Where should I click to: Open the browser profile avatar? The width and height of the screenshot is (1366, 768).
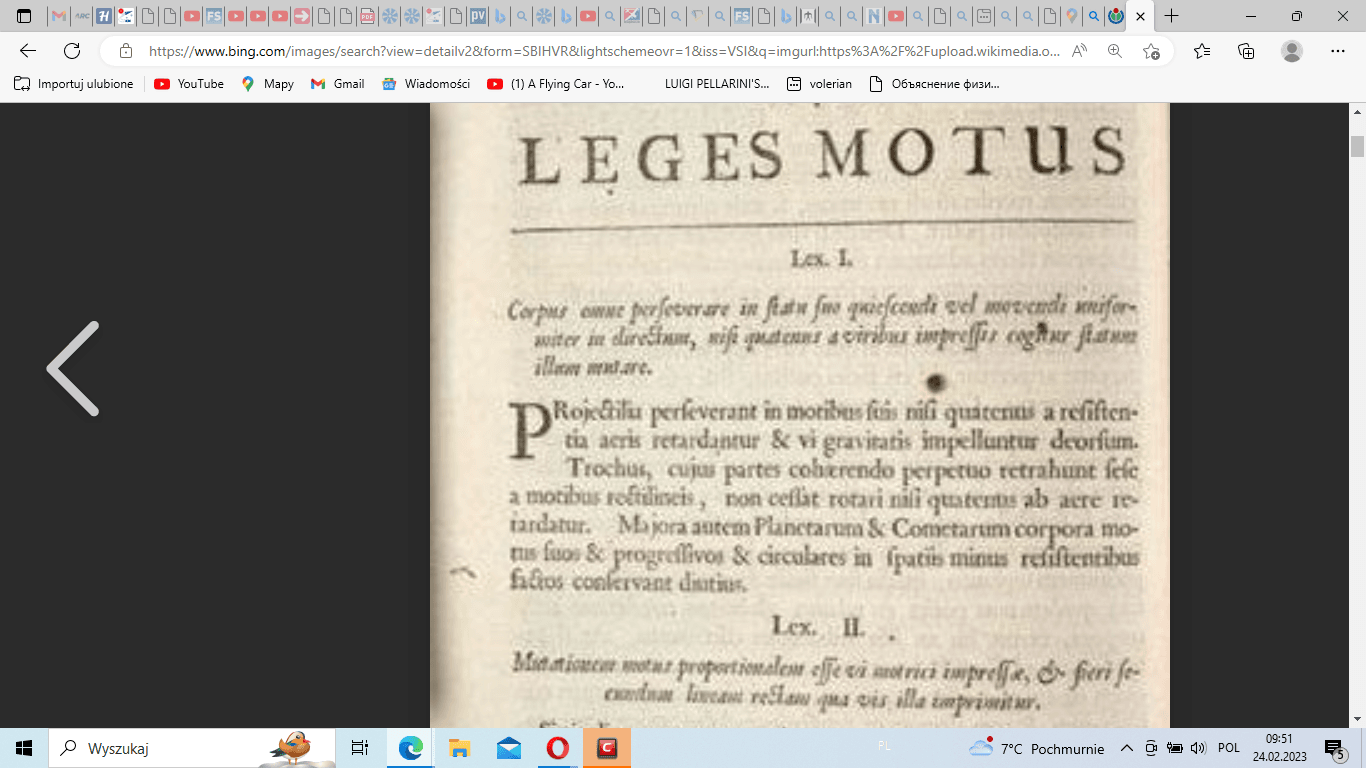click(1292, 51)
